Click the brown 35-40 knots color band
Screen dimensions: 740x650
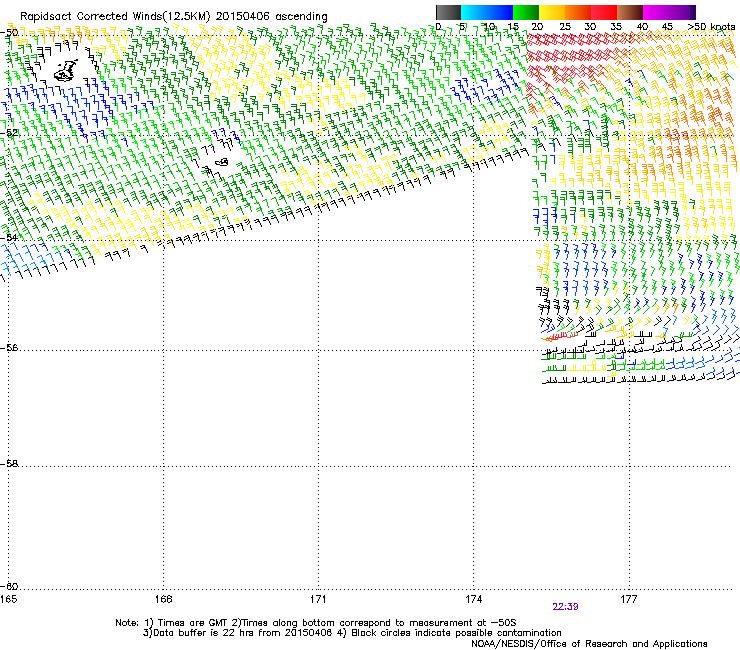click(x=630, y=12)
